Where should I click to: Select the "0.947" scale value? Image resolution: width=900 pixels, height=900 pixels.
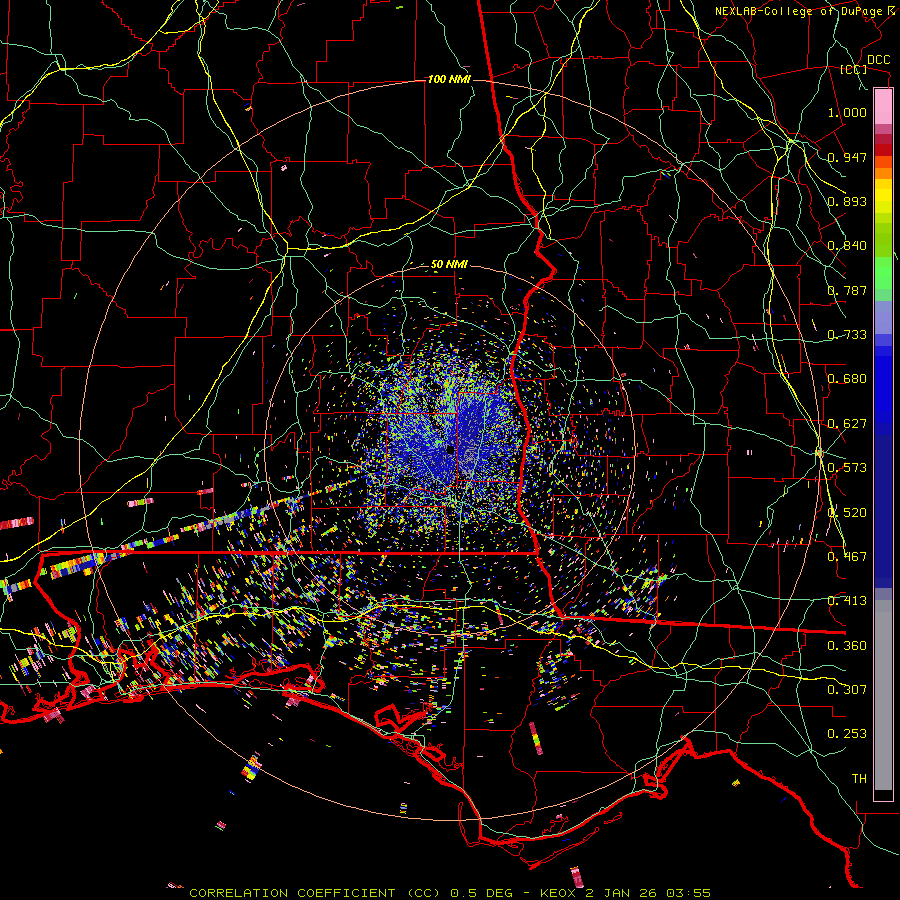(847, 157)
